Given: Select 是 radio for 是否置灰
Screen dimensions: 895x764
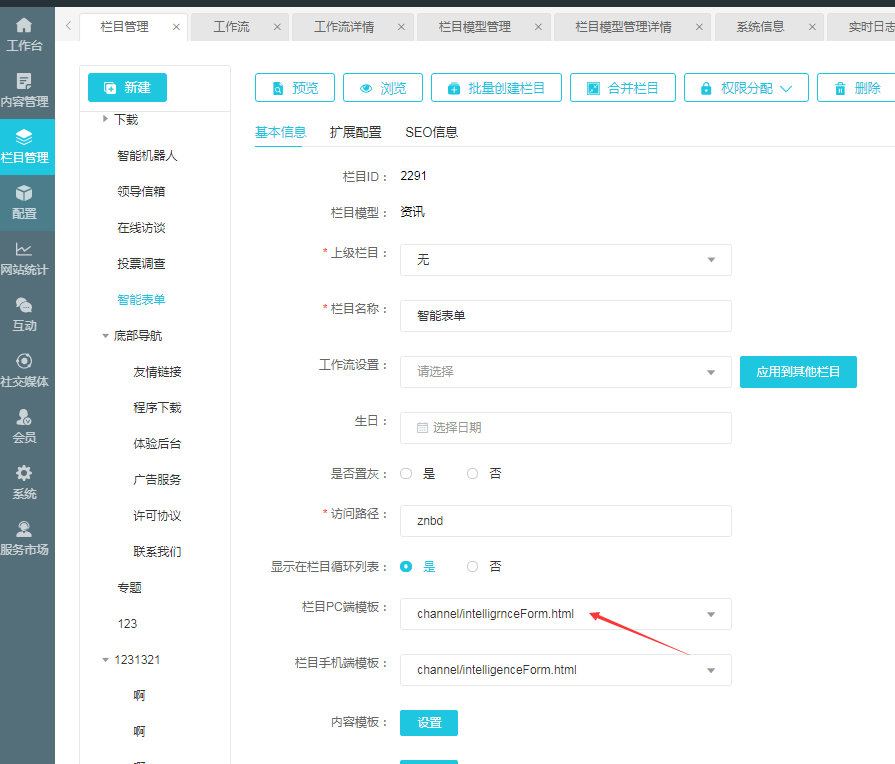Looking at the screenshot, I should (x=407, y=474).
